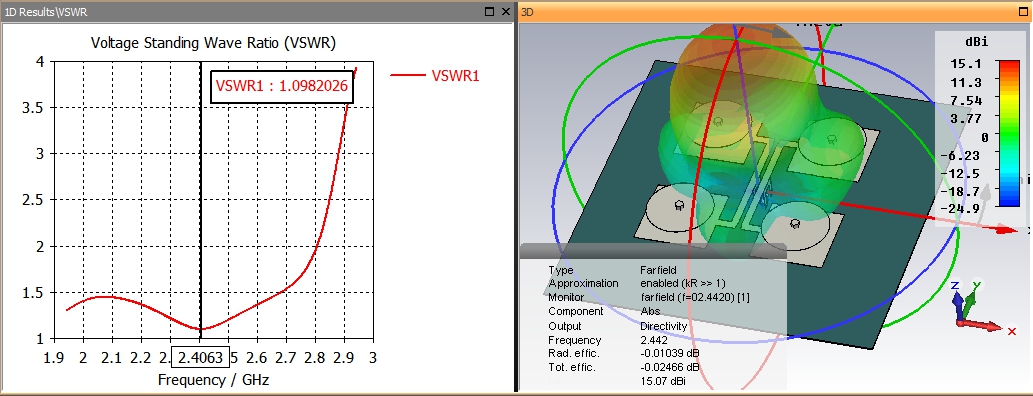Click the dBi rainbow color scale bar
Image resolution: width=1033 pixels, height=396 pixels.
click(1008, 134)
